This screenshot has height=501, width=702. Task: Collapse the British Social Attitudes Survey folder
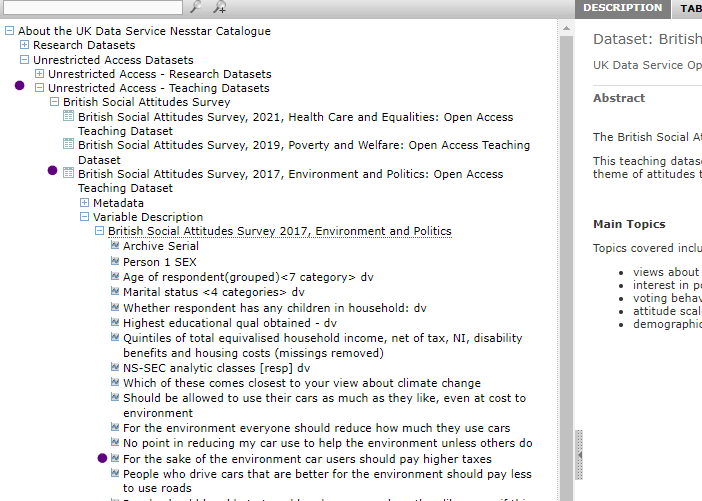pos(54,102)
